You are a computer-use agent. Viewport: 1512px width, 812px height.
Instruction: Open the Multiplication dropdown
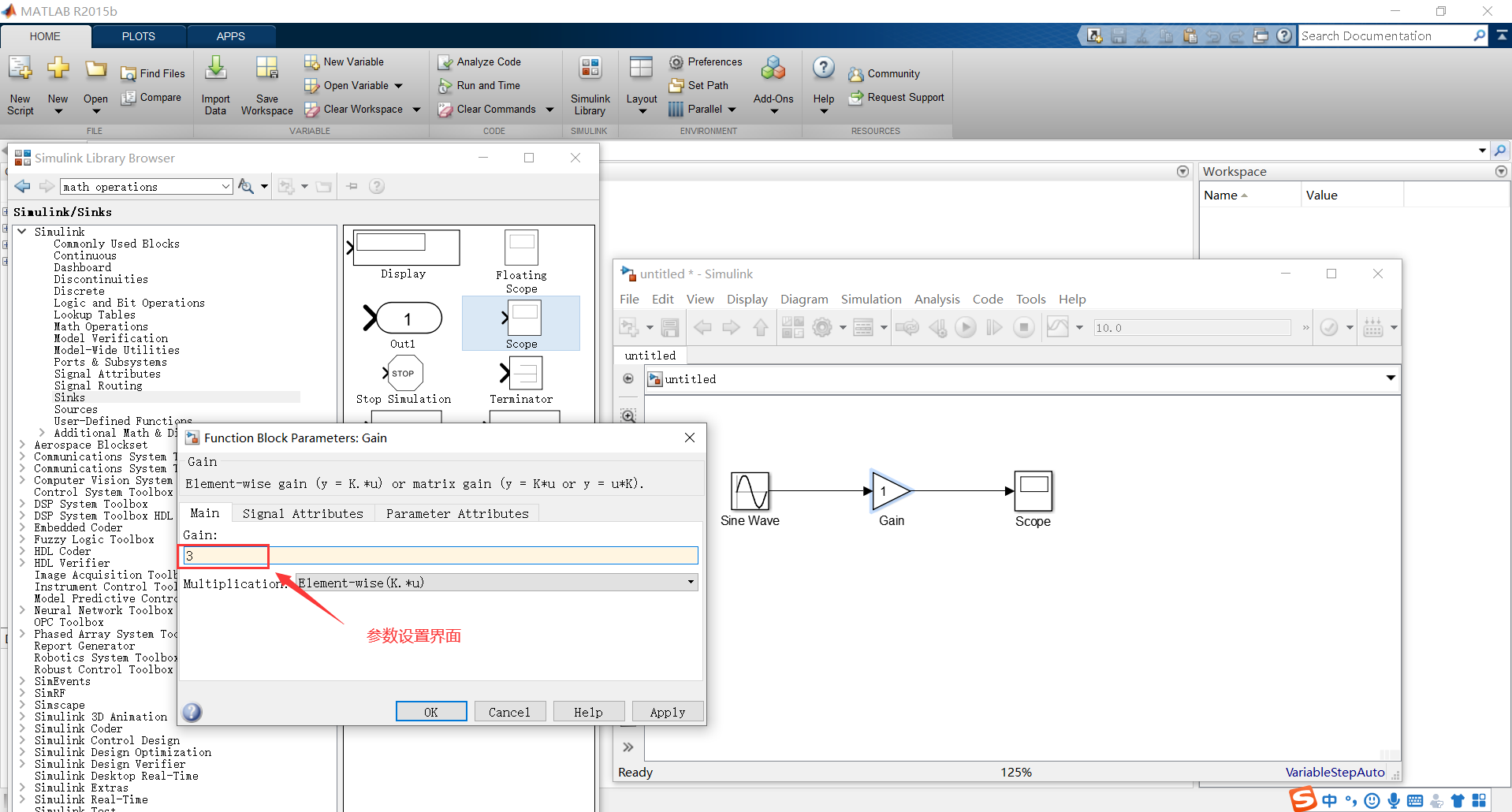pyautogui.click(x=497, y=583)
